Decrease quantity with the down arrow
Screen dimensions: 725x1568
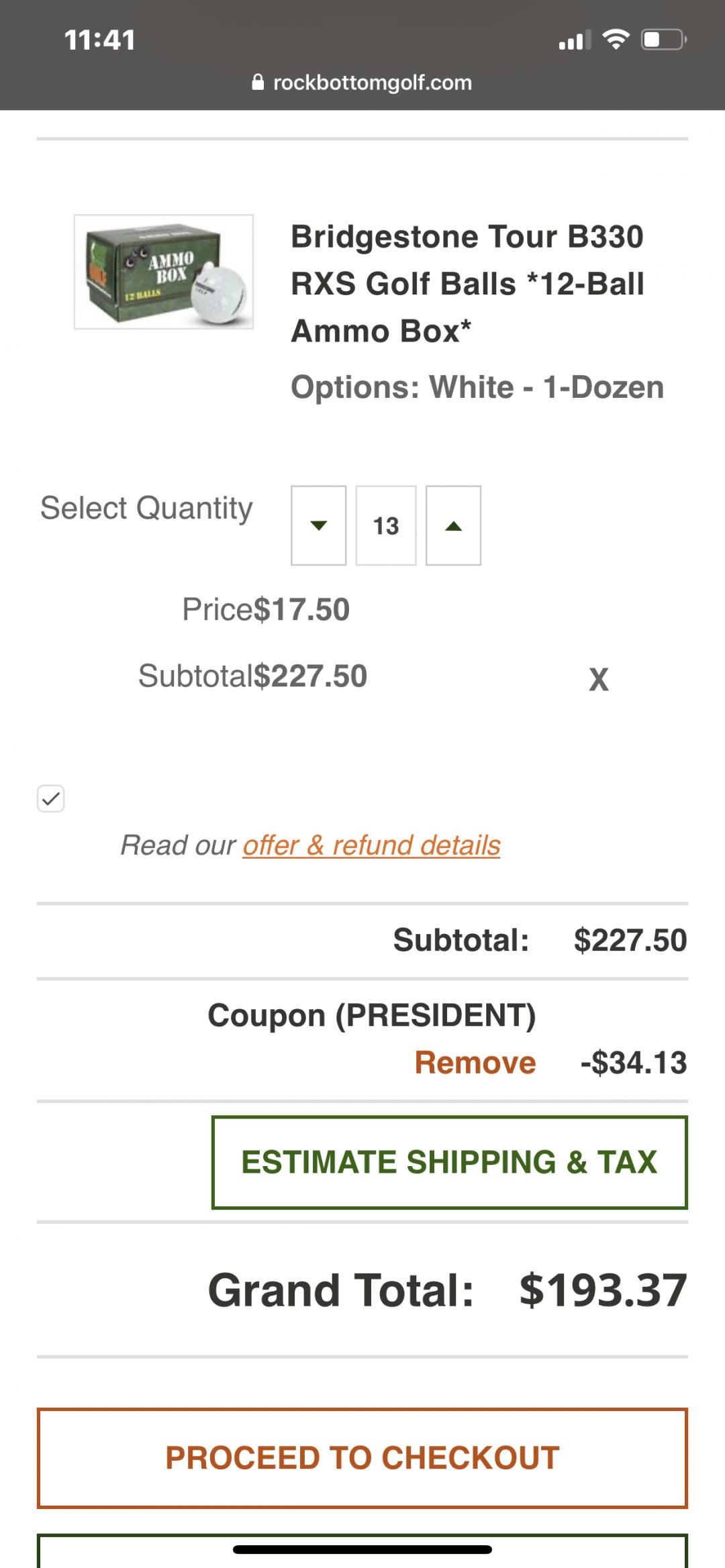(x=318, y=525)
